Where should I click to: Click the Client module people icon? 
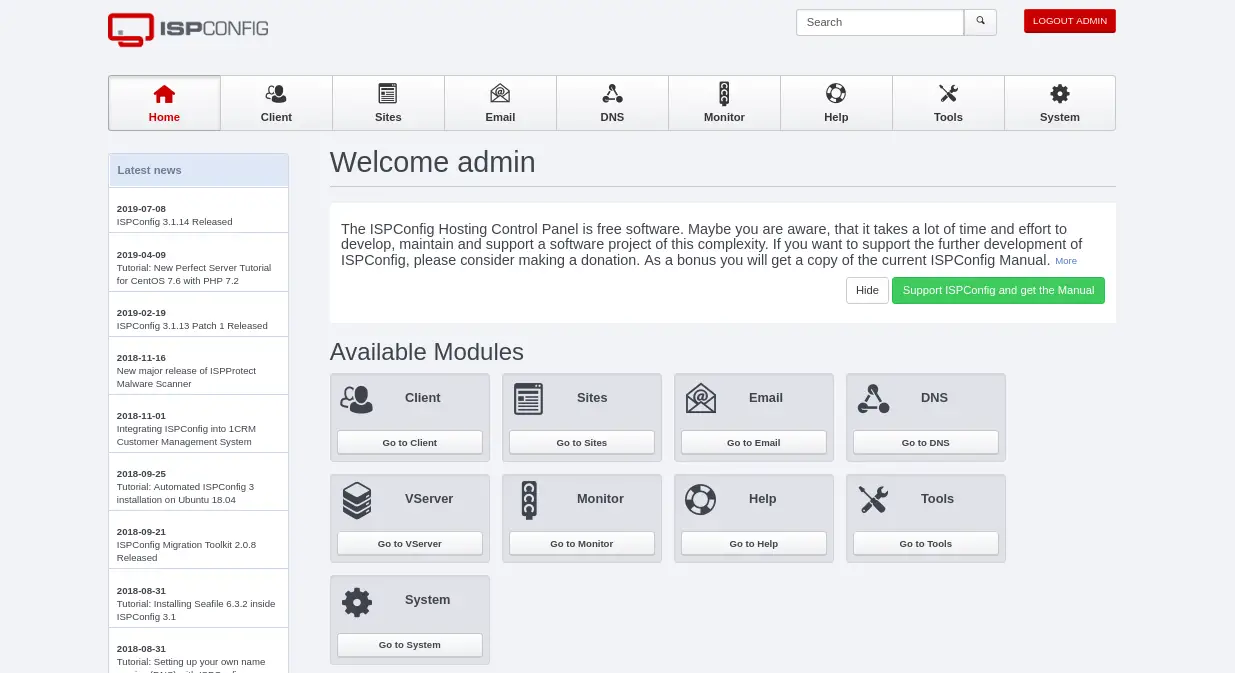click(356, 399)
